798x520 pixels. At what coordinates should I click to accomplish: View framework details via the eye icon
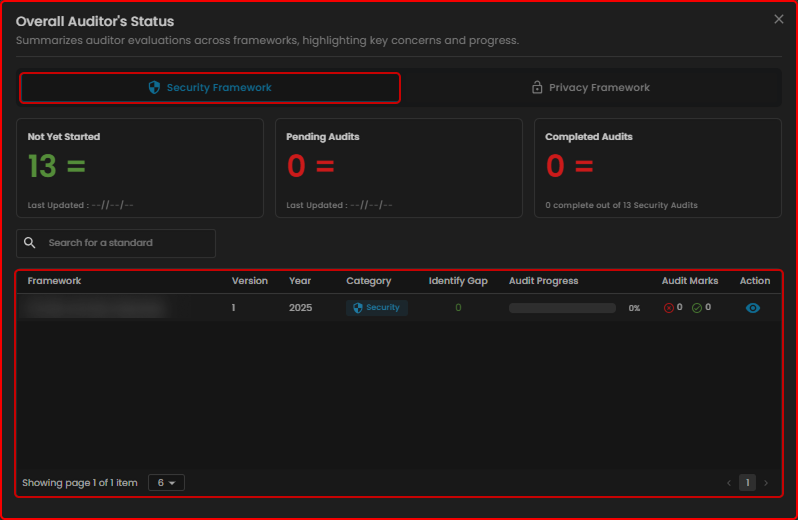(753, 308)
